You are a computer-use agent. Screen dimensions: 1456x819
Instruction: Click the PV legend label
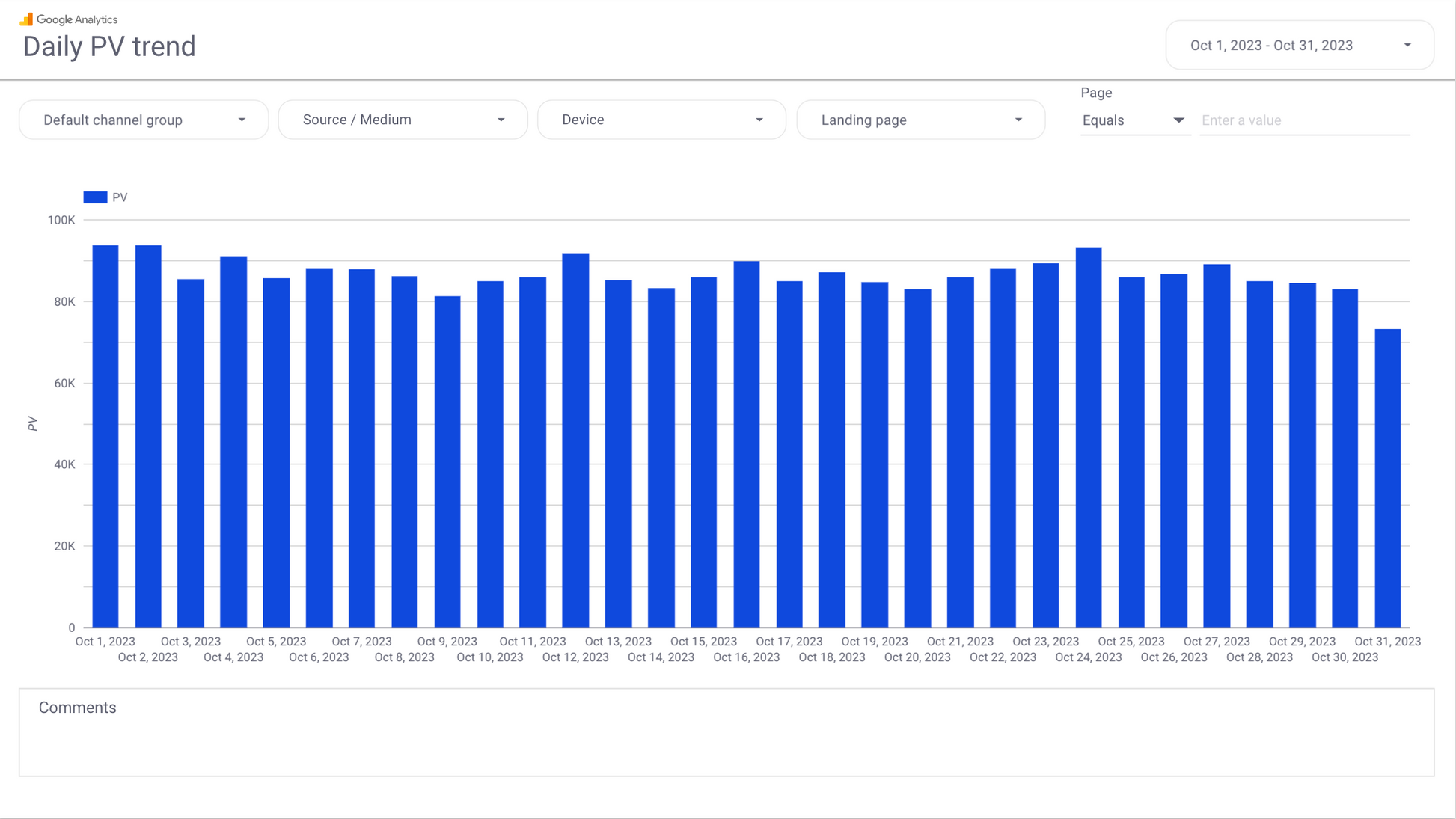(x=120, y=197)
